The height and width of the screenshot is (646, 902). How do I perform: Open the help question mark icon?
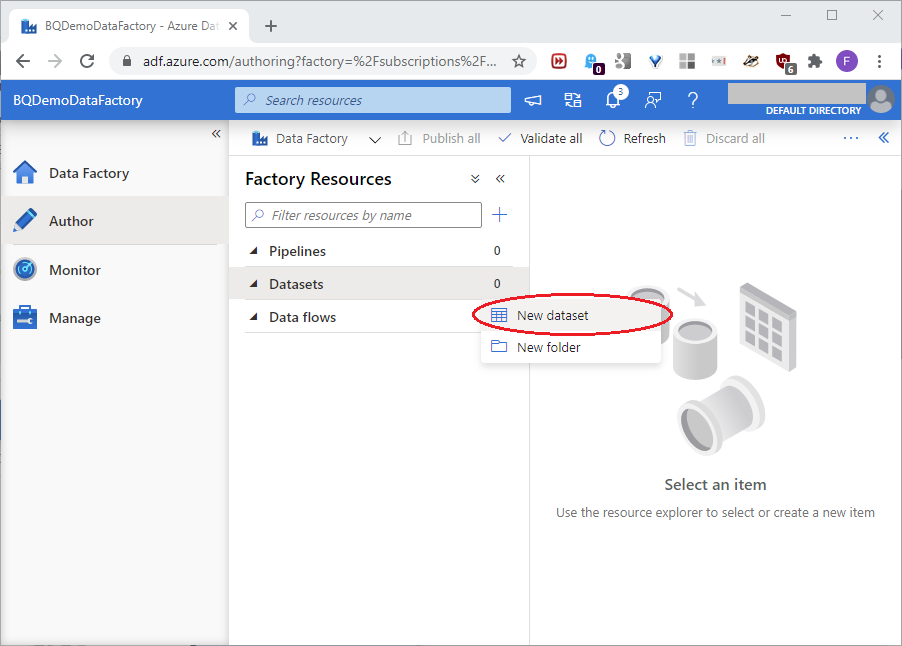(x=692, y=100)
